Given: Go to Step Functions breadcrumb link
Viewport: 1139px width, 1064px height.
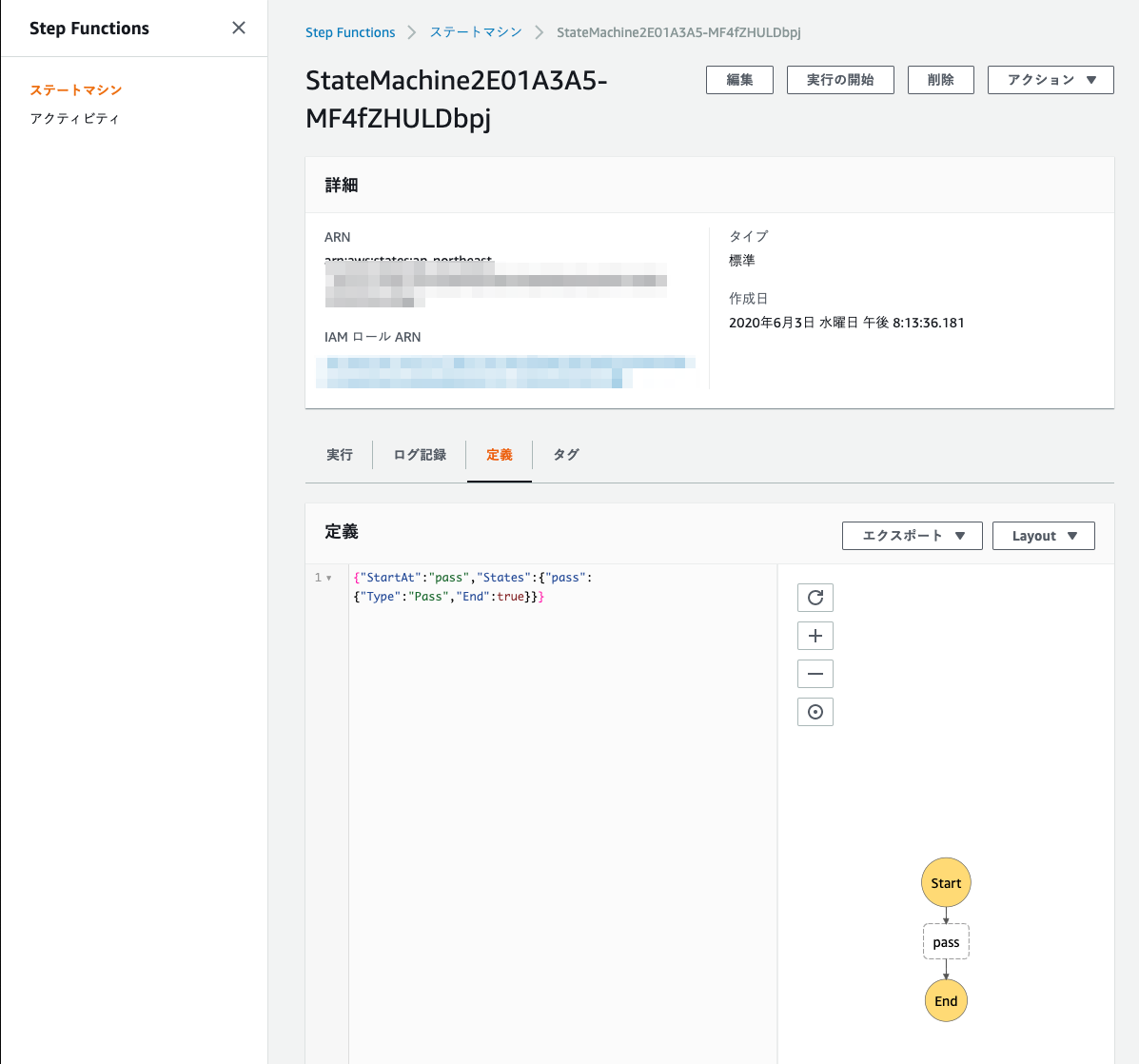Looking at the screenshot, I should click(350, 32).
